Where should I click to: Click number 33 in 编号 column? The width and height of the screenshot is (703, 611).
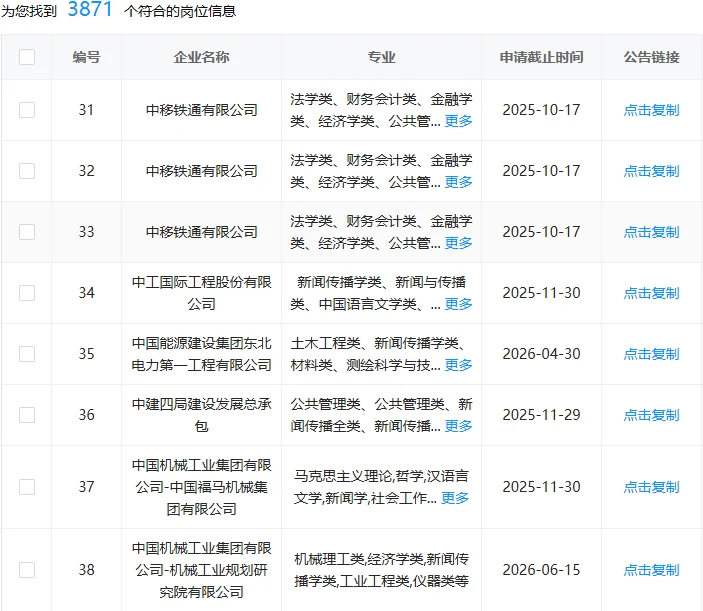[87, 232]
